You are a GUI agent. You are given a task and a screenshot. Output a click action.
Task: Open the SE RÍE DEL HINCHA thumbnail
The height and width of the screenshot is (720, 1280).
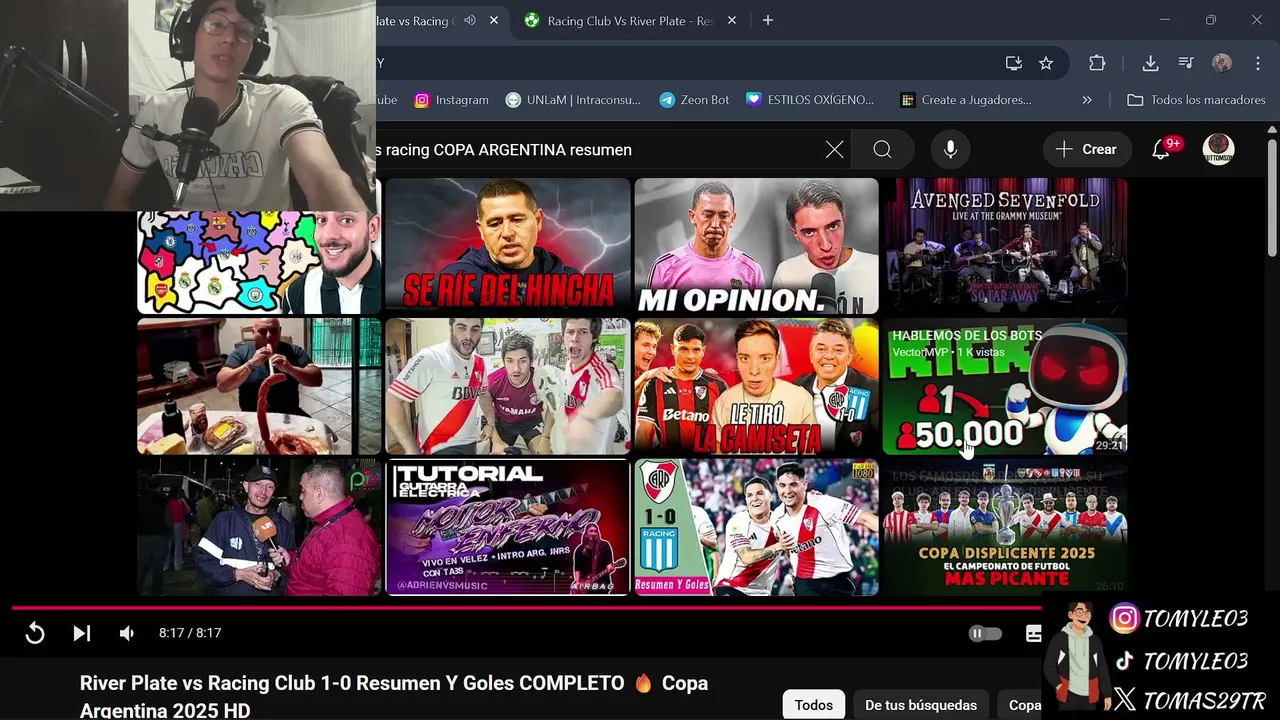point(508,246)
